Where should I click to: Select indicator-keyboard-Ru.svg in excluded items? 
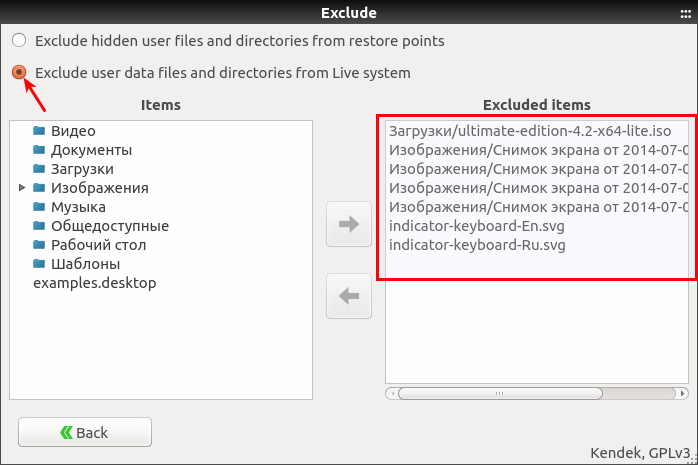click(476, 245)
